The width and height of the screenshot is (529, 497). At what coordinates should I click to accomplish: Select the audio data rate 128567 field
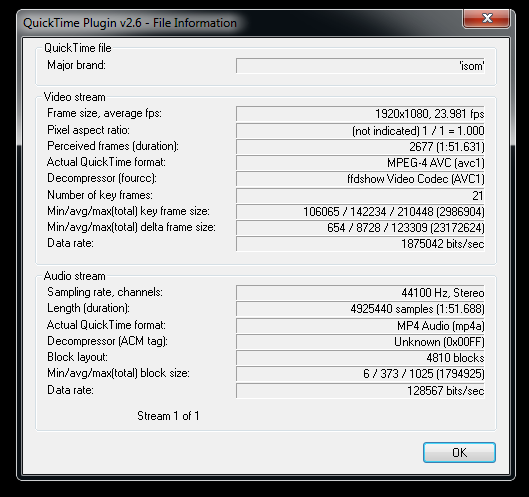[x=360, y=391]
